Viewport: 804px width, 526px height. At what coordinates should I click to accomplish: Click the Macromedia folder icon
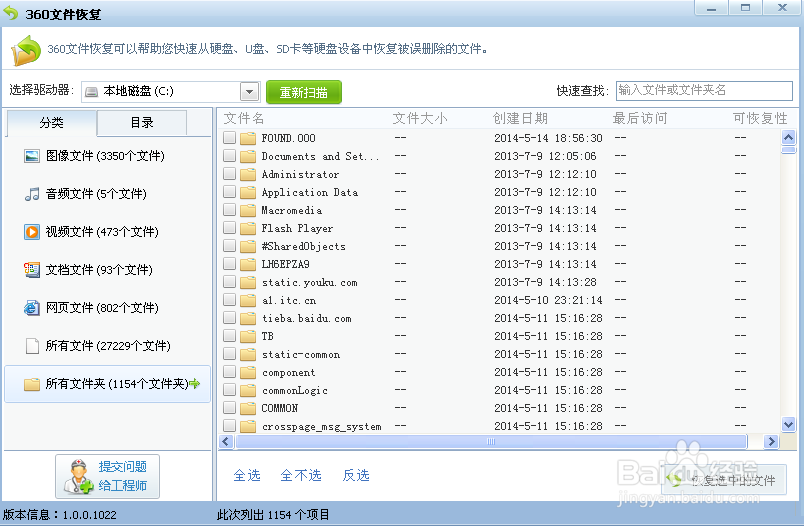248,210
